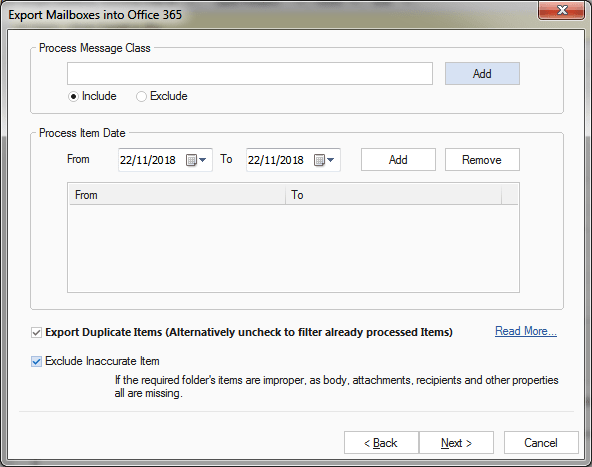Click the From date field value
Viewport: 592px width, 467px height.
coord(148,160)
